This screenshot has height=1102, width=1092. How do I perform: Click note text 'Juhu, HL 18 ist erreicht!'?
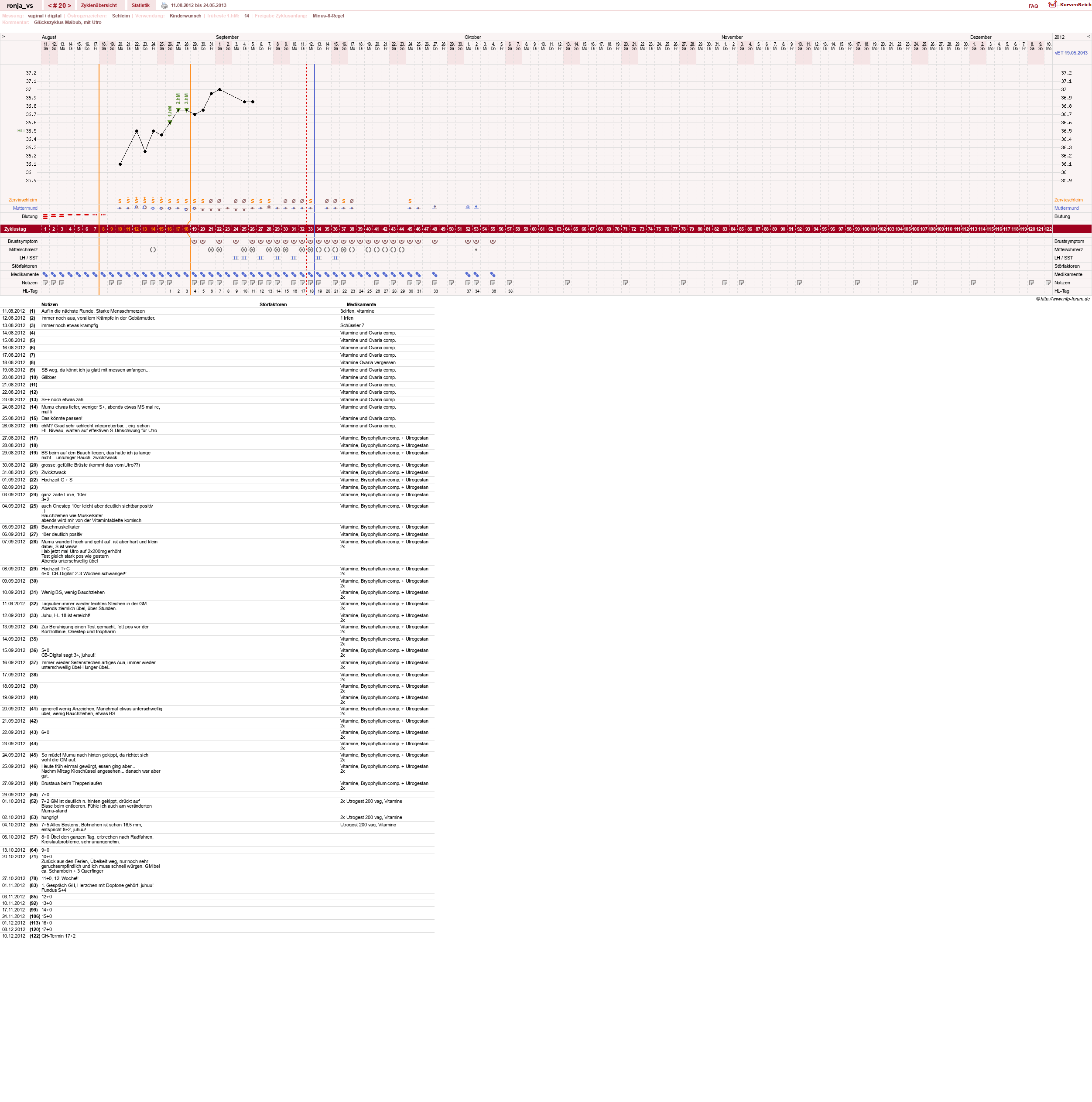click(65, 616)
